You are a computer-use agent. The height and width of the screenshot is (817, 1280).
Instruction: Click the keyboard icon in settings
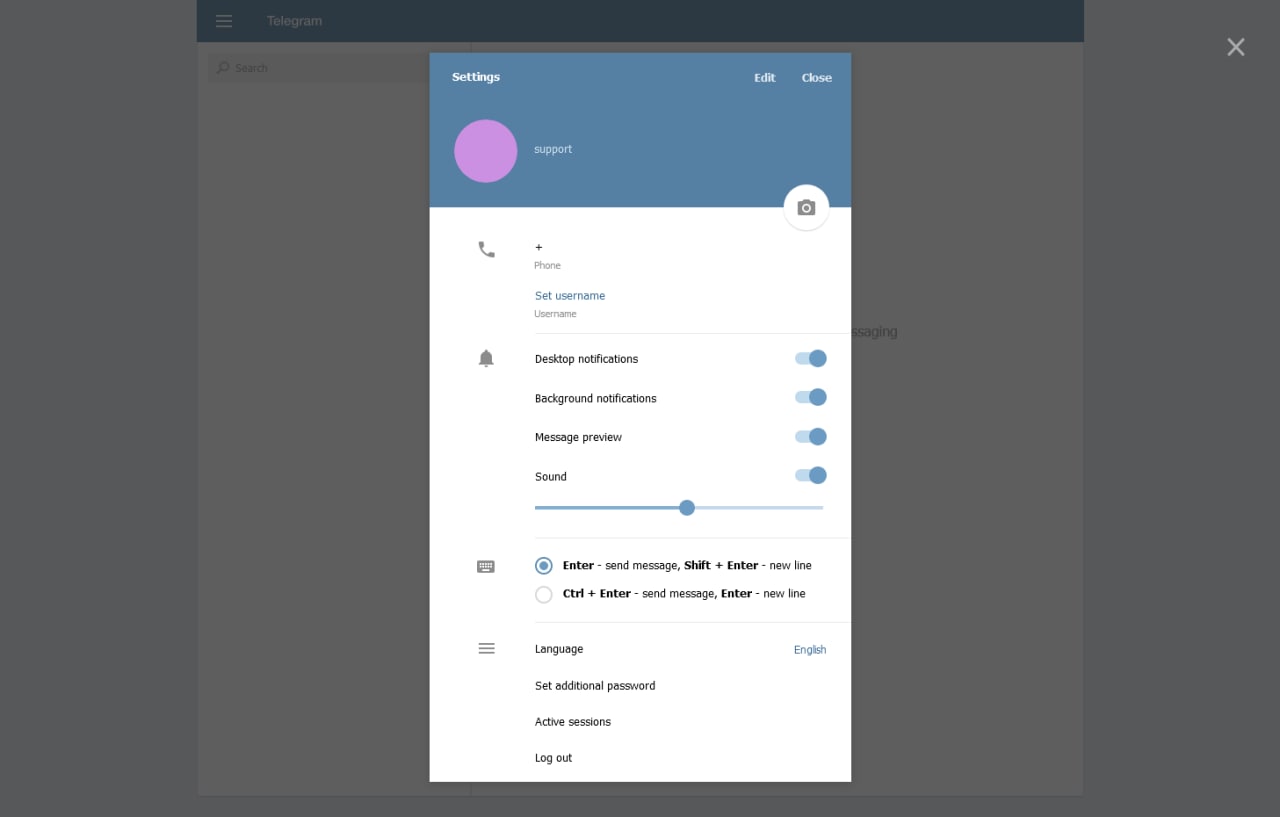point(486,566)
